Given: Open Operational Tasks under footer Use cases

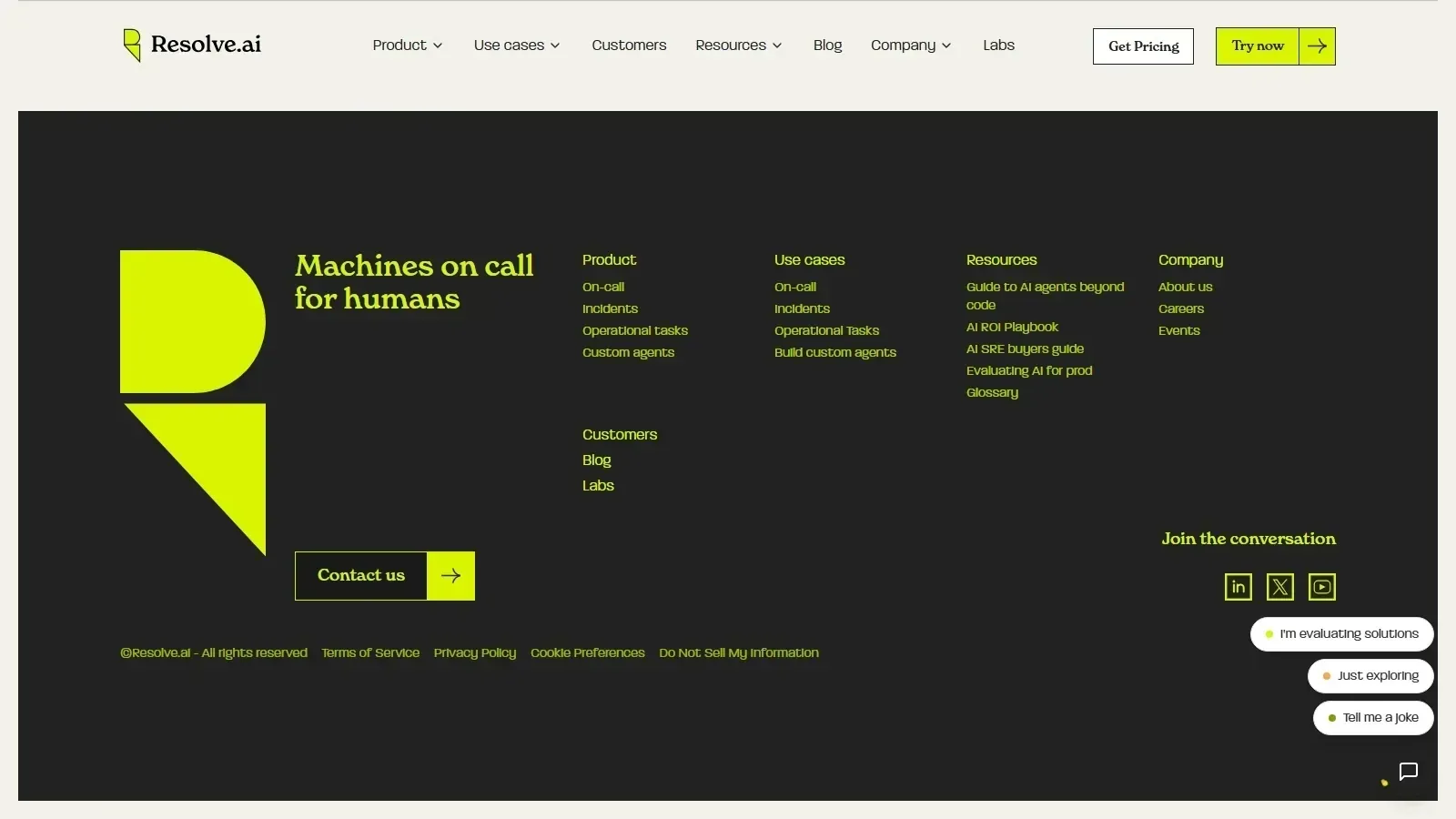Looking at the screenshot, I should click(x=826, y=330).
